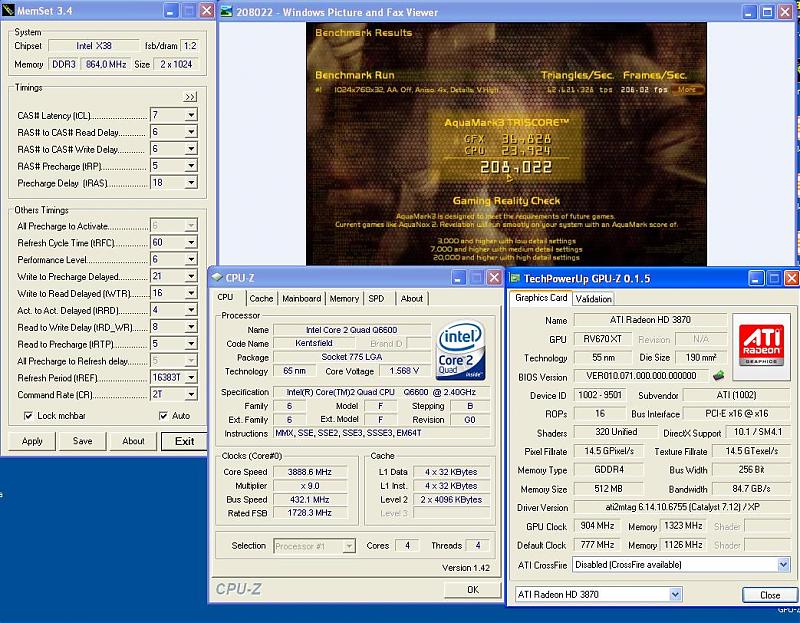
Task: Click the BIOS Version field in GPU-Z
Action: pyautogui.click(x=641, y=376)
